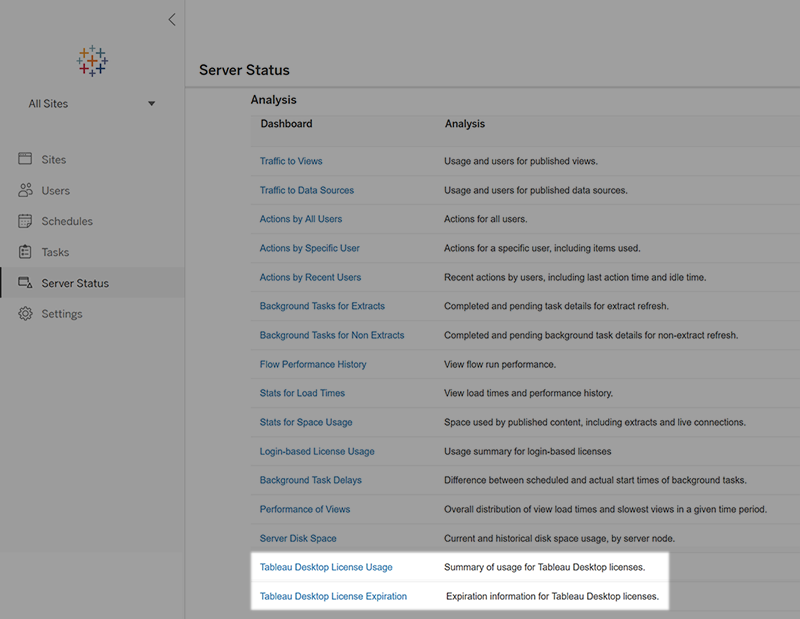Open the Sites menu item

[54, 160]
